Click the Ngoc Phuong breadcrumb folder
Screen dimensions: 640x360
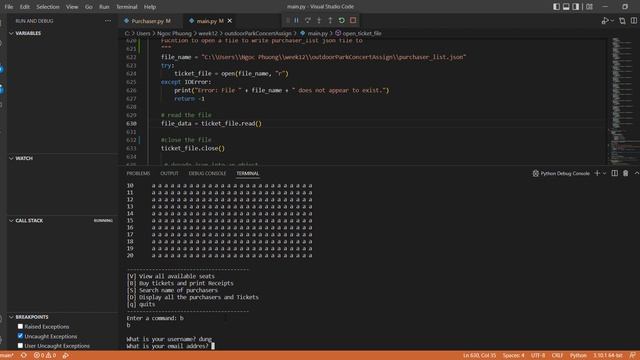[x=174, y=33]
